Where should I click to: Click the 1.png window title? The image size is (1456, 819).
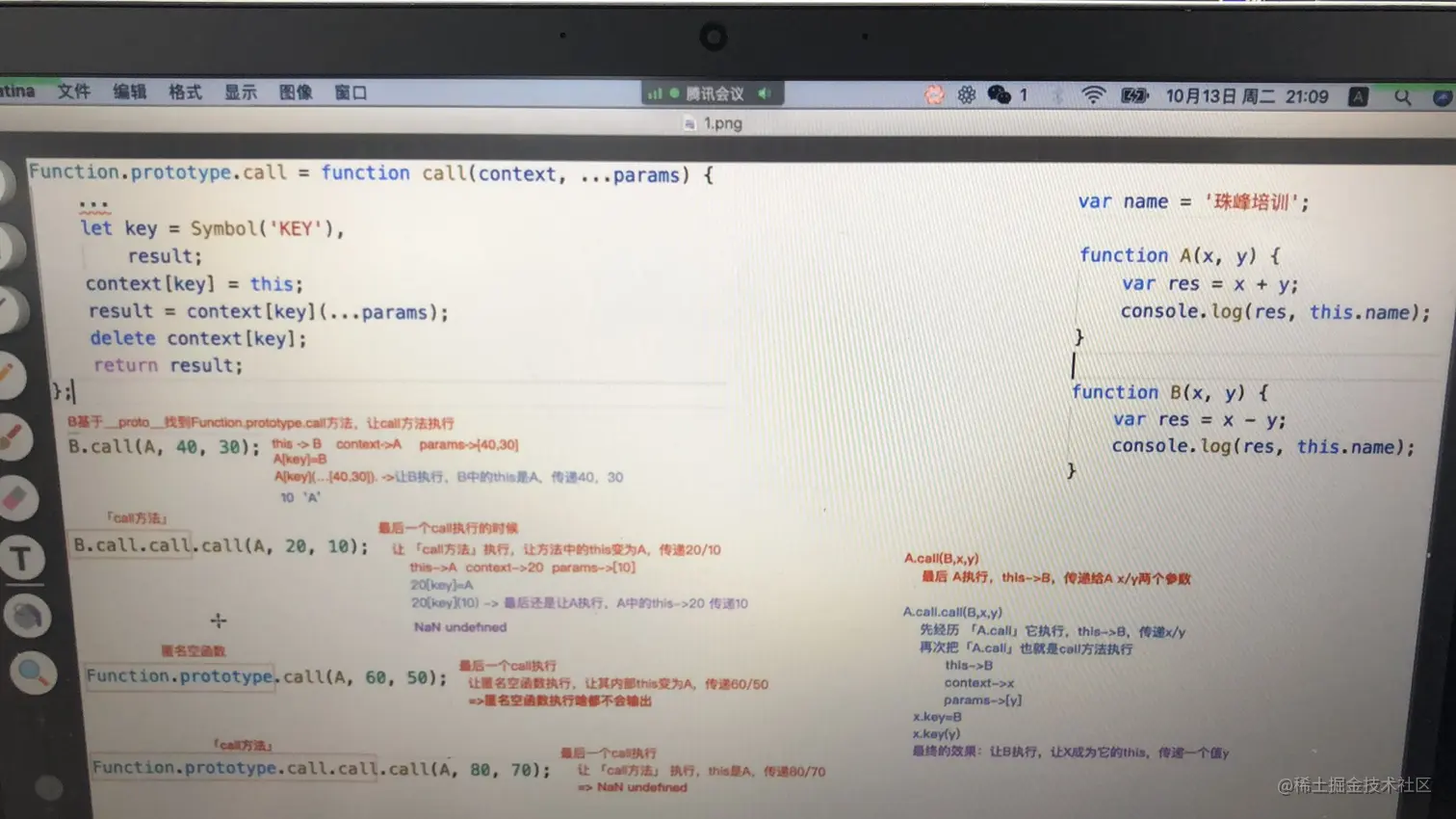click(x=722, y=123)
